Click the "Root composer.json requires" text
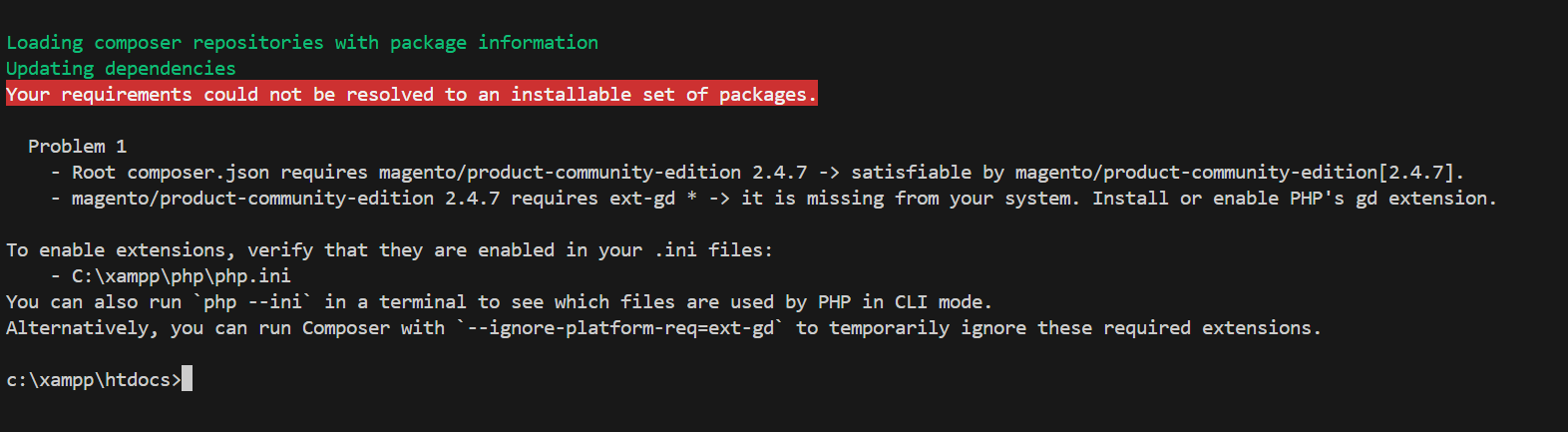This screenshot has width=1568, height=432. [219, 172]
